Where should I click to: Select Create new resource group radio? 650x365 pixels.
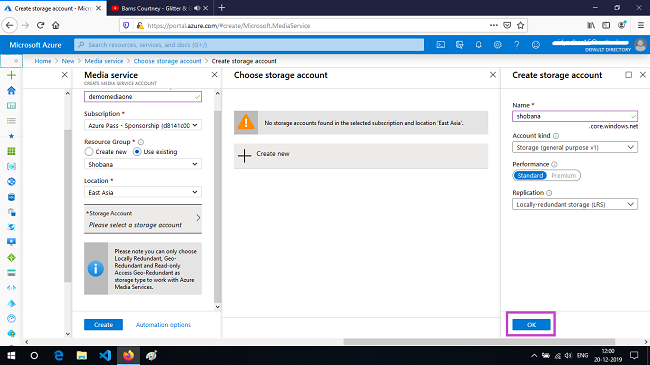(89, 152)
